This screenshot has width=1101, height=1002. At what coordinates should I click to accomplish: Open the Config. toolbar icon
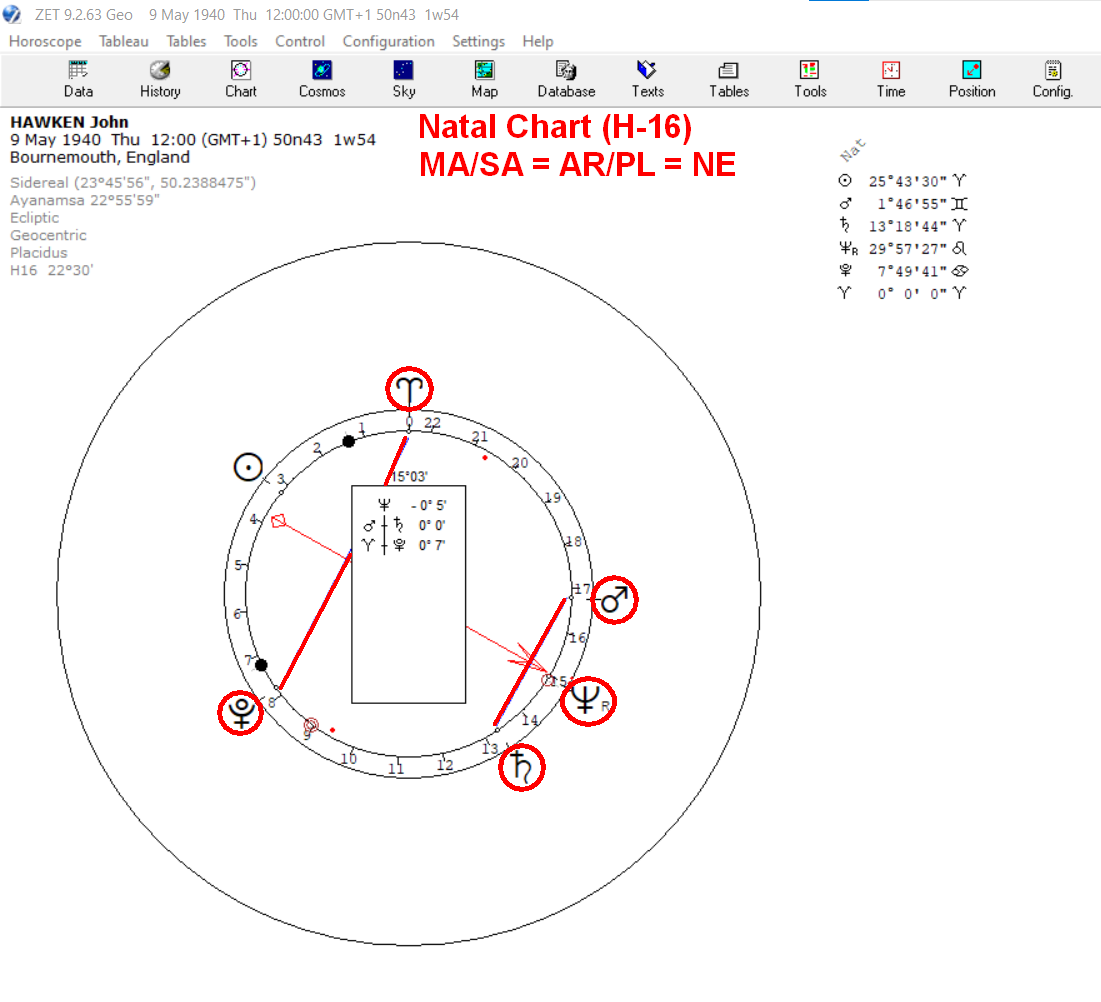point(1053,79)
